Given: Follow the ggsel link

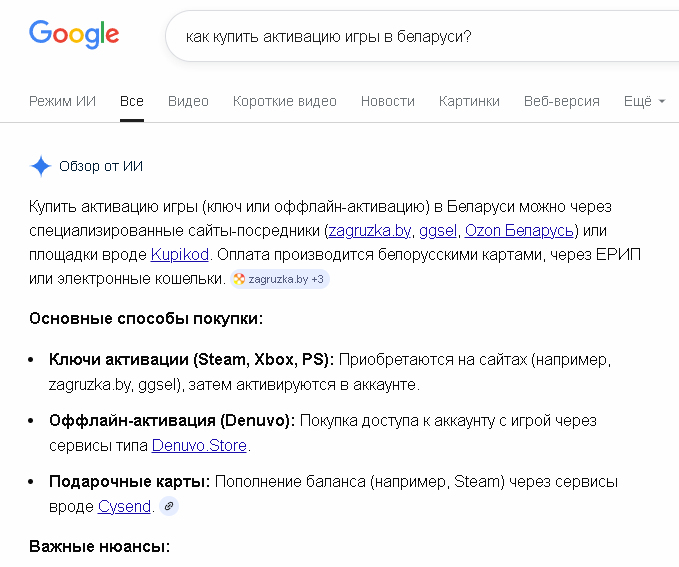Looking at the screenshot, I should tap(438, 231).
